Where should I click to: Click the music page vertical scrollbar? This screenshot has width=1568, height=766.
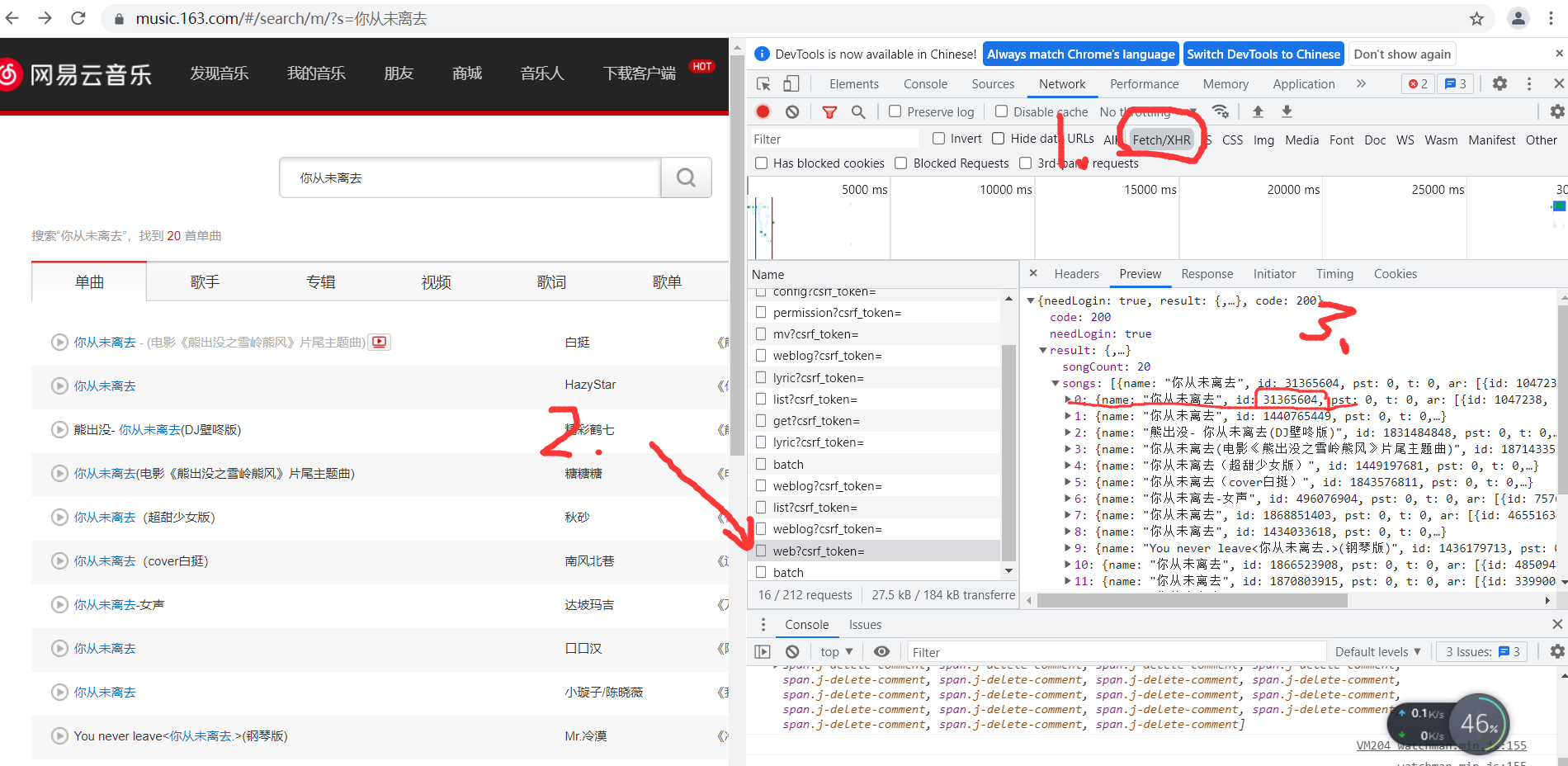738,256
